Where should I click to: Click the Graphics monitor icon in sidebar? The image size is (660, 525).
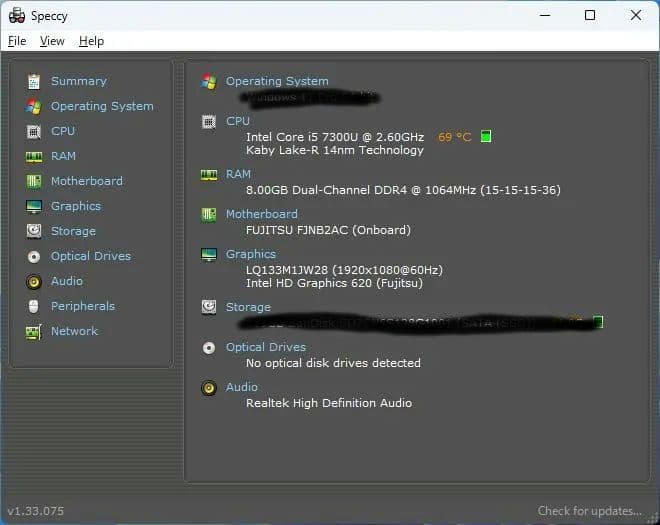34,206
